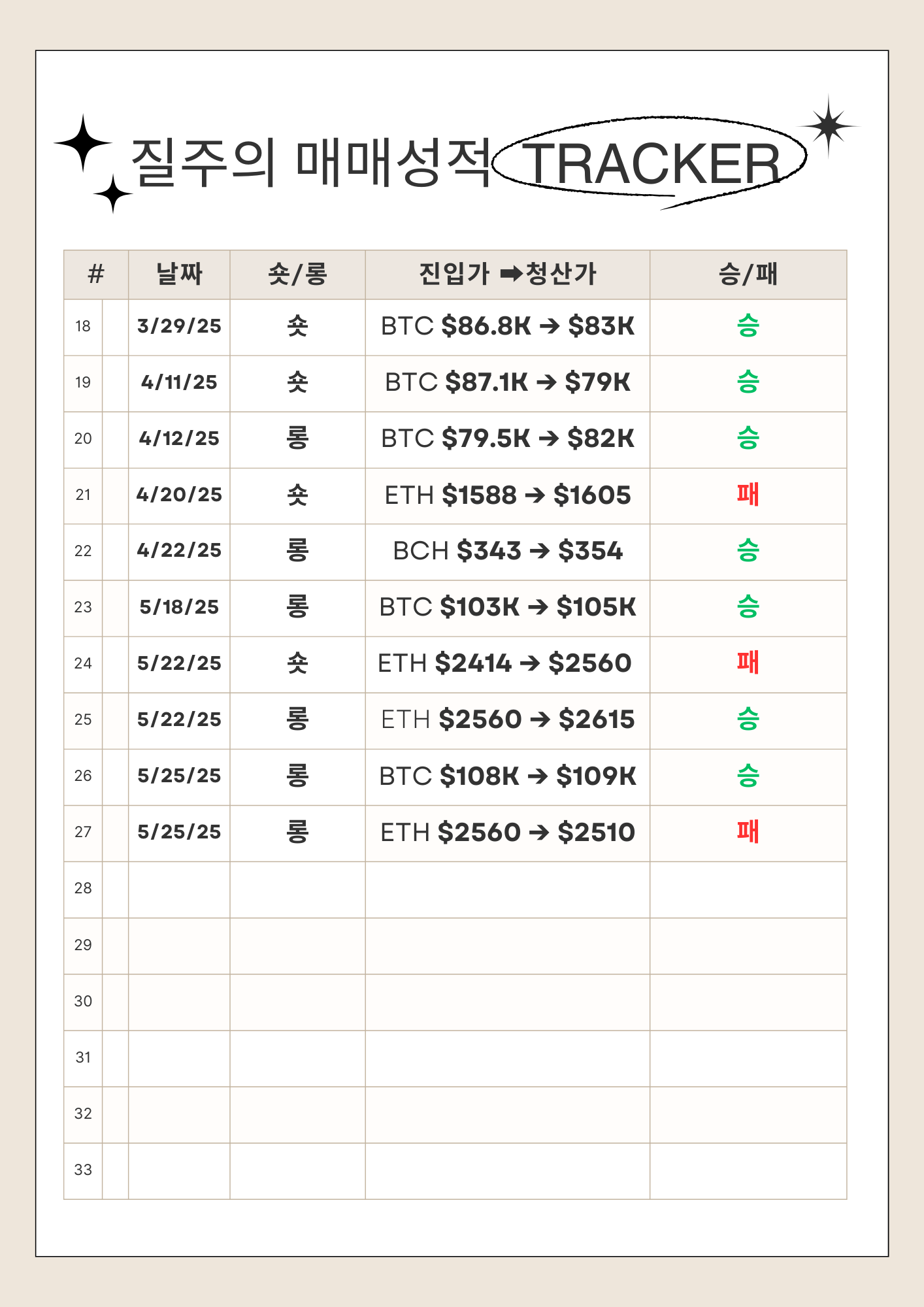The height and width of the screenshot is (1307, 924).
Task: Click row number 33
Action: 83,1170
